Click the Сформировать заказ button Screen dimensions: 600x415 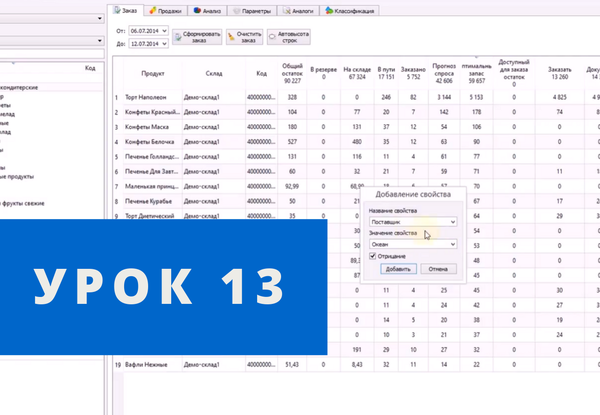point(197,37)
